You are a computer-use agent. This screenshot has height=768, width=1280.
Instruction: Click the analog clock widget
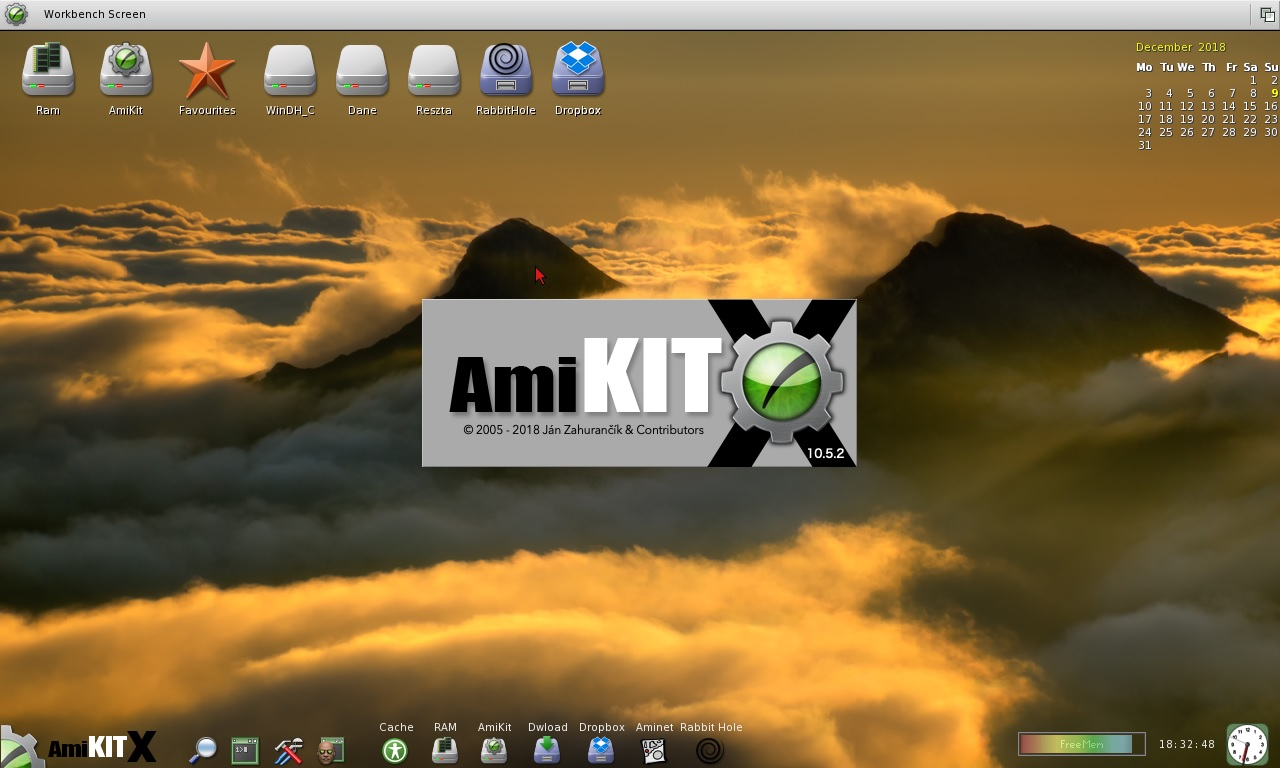1247,745
